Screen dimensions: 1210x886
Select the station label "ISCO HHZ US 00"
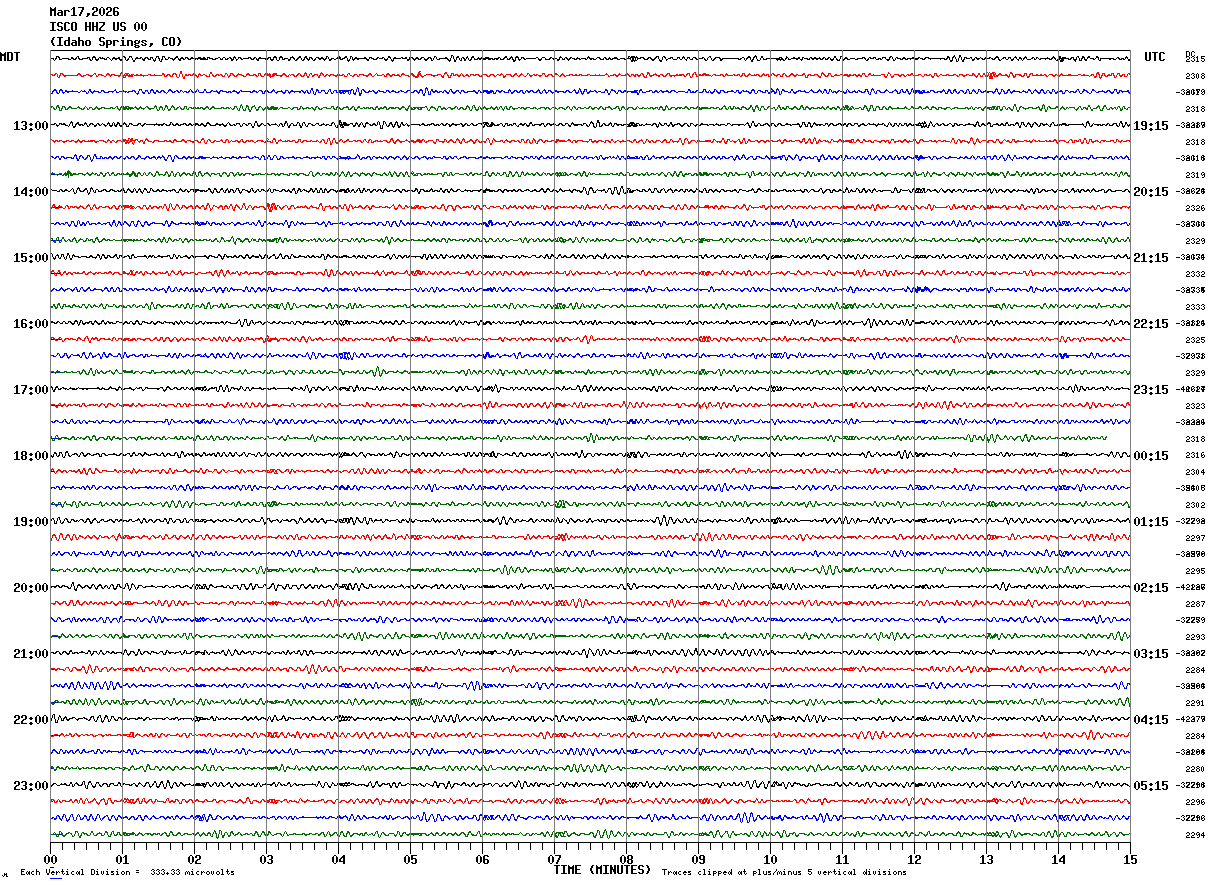[98, 27]
